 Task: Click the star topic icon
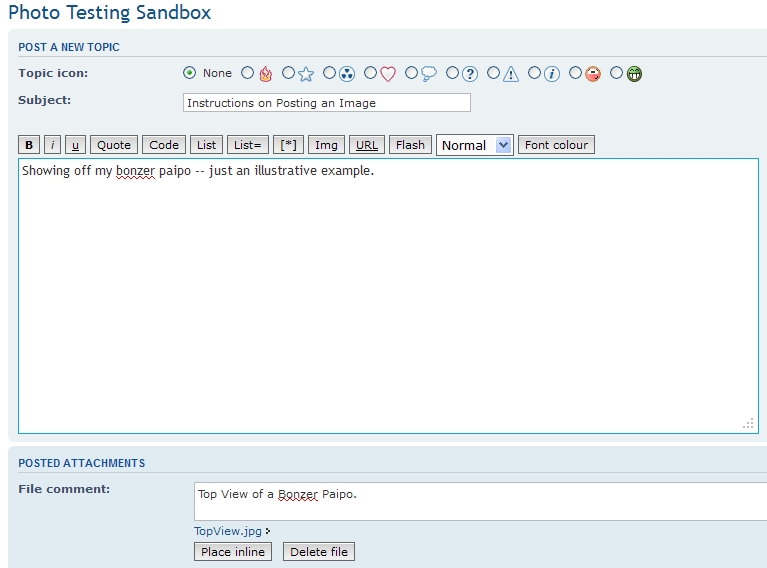click(306, 74)
